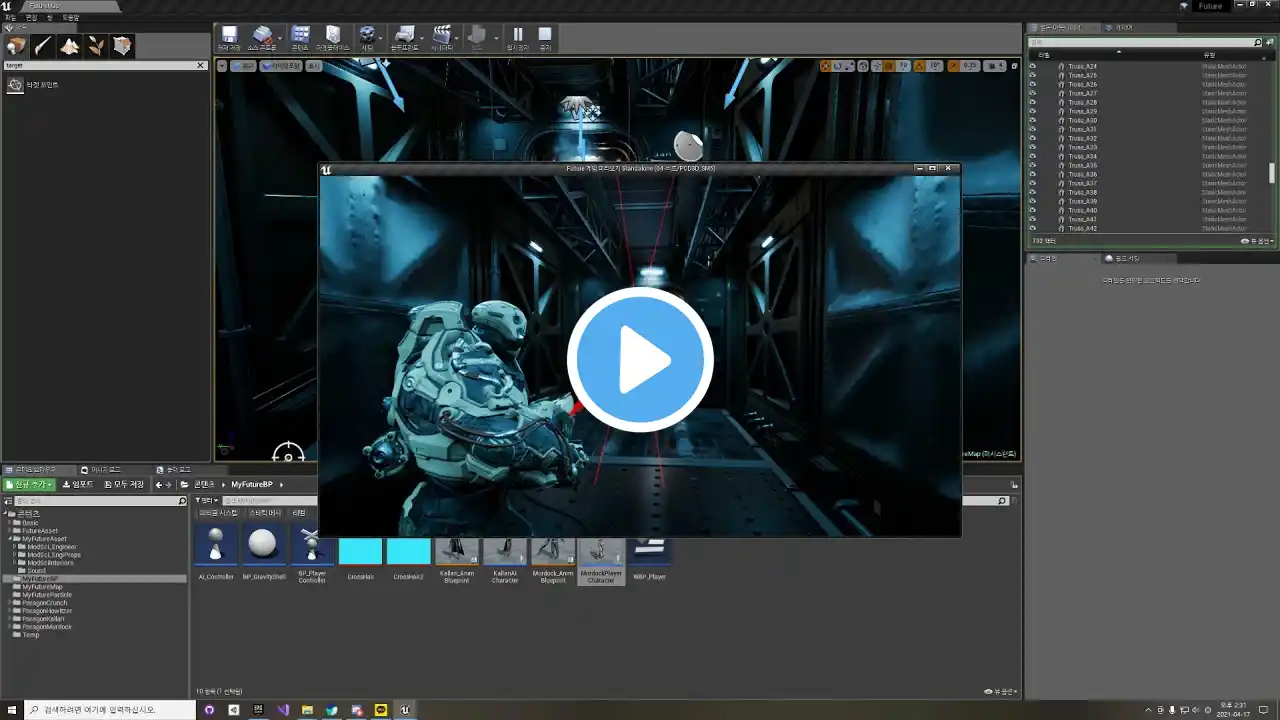
Task: Toggle scale snapping in viewport toolbar
Action: click(954, 66)
